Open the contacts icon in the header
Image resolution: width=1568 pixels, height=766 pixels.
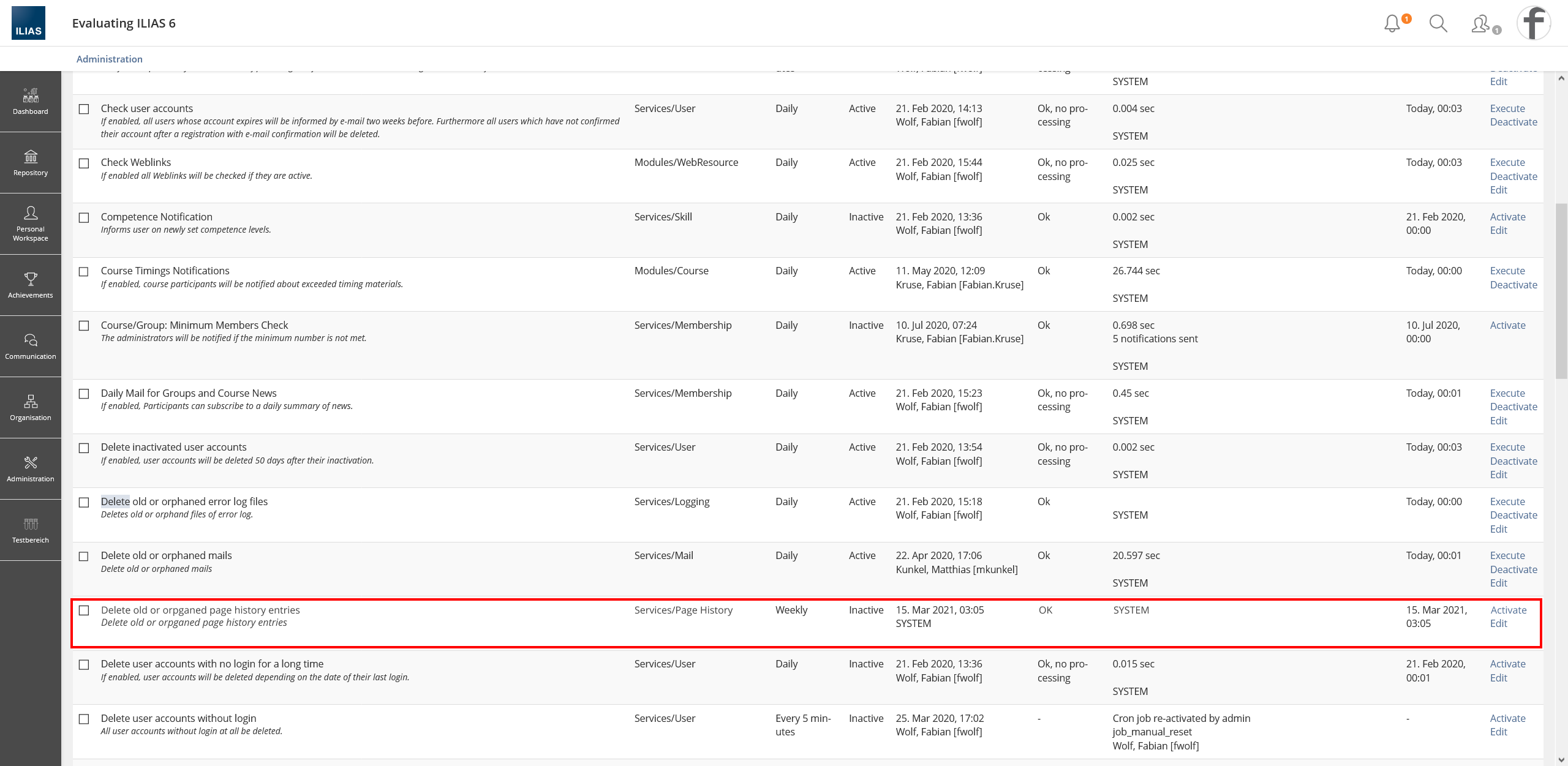(1481, 24)
